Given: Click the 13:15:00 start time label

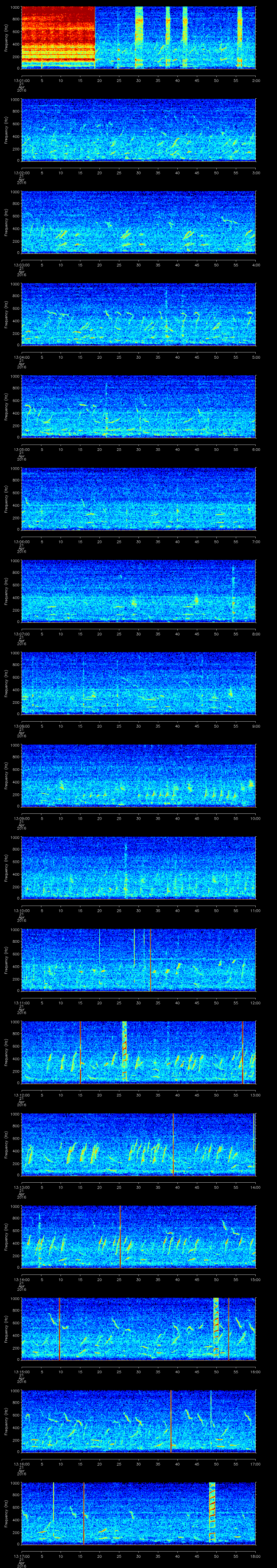Looking at the screenshot, I should (21, 1371).
